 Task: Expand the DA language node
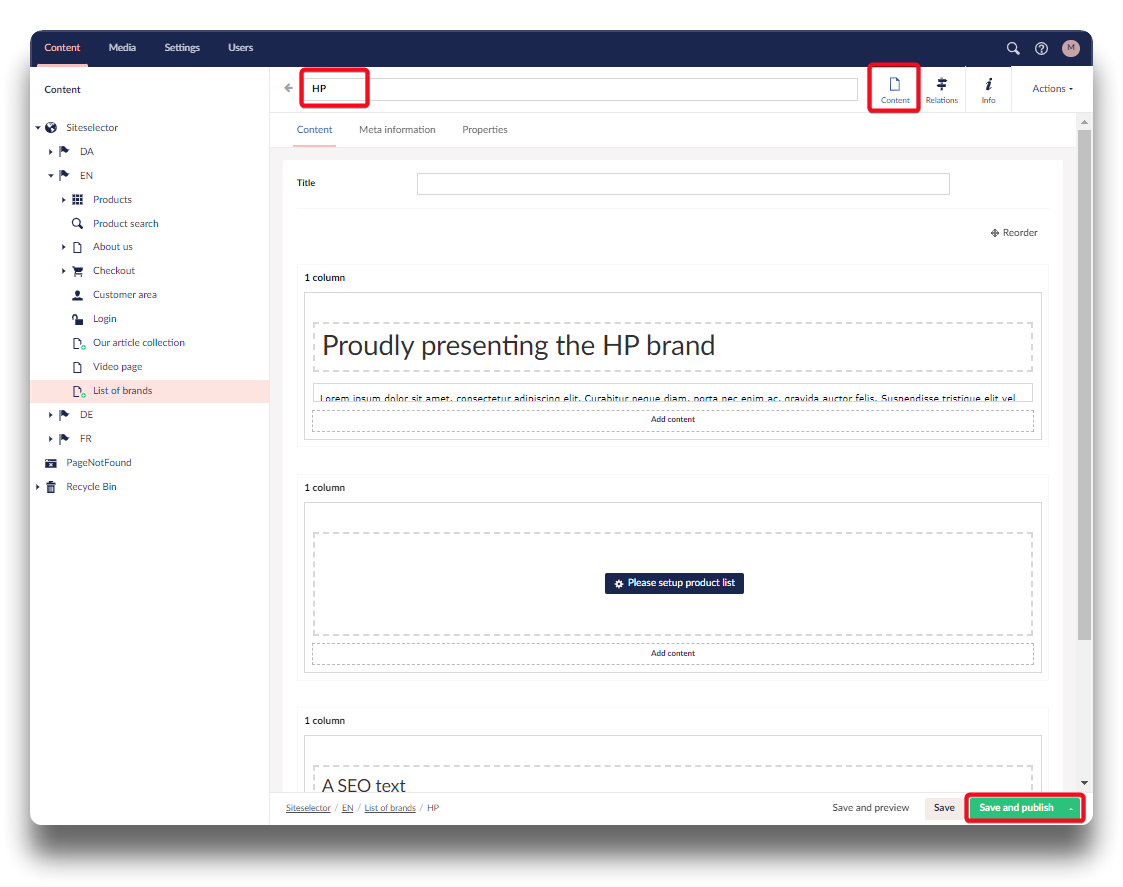point(51,152)
